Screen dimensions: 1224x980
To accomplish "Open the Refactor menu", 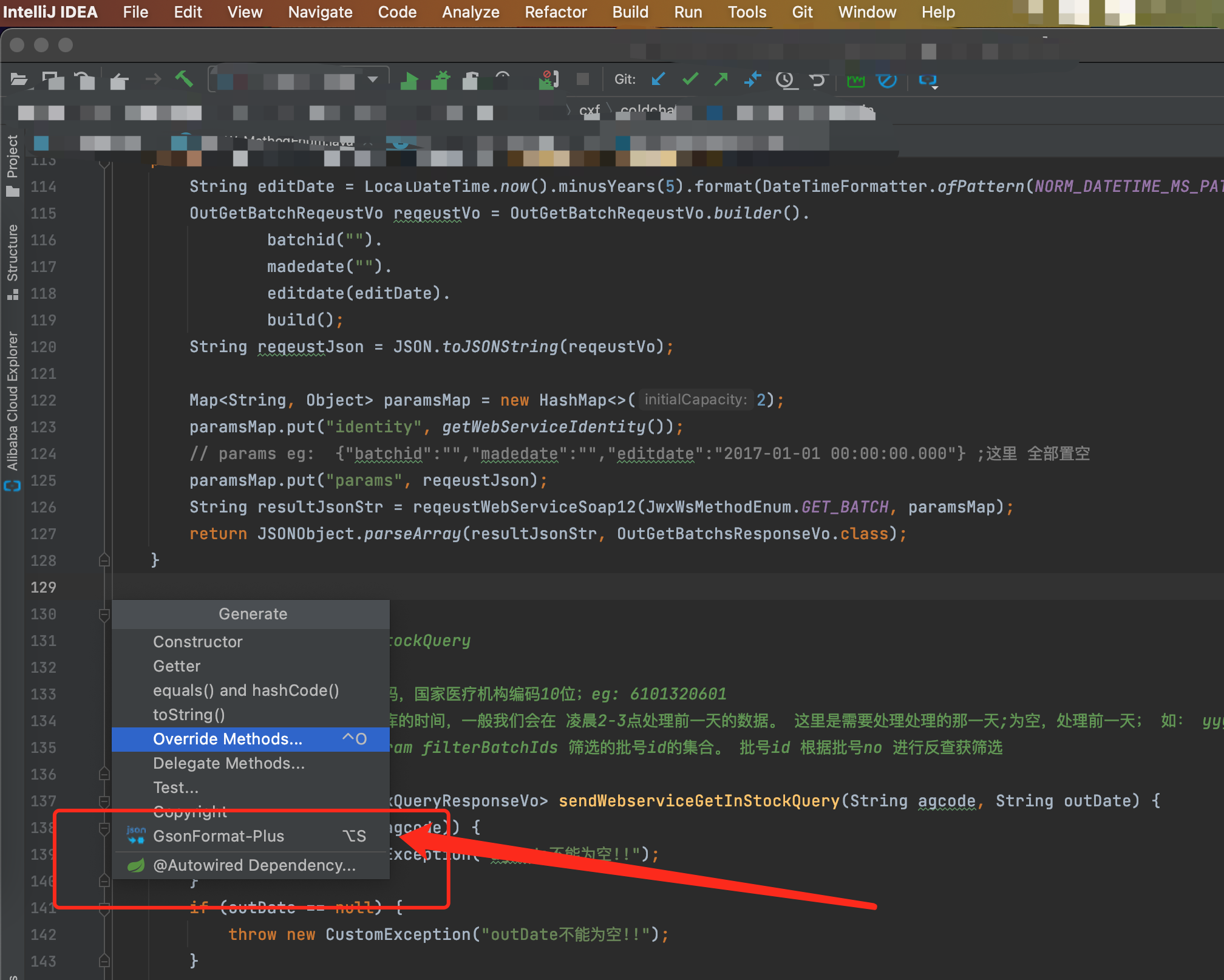I will [x=556, y=12].
